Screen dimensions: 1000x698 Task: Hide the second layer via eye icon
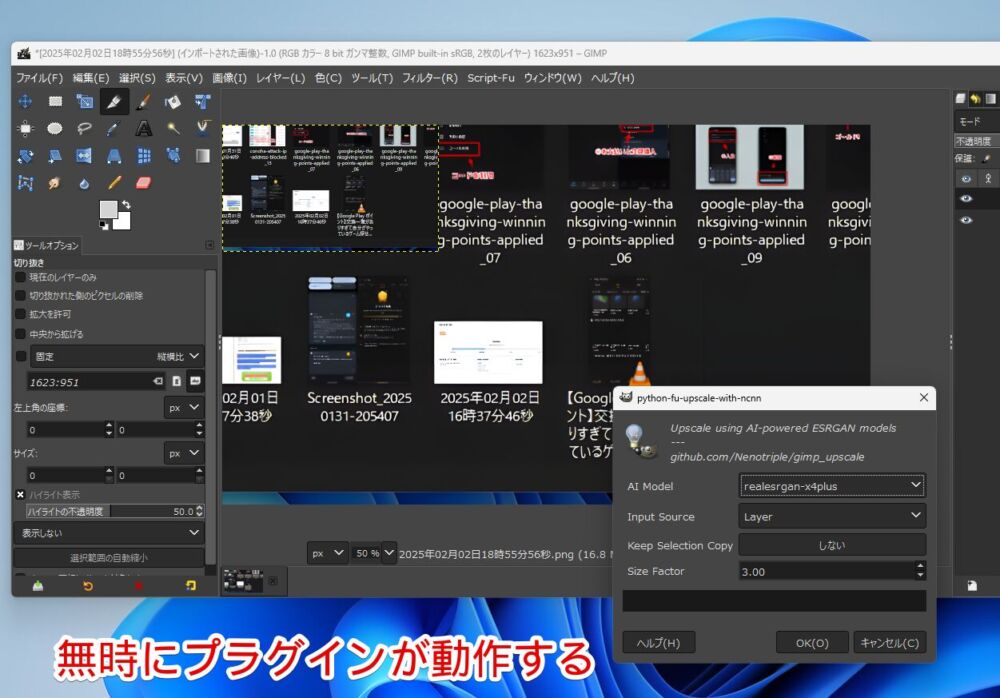click(966, 220)
